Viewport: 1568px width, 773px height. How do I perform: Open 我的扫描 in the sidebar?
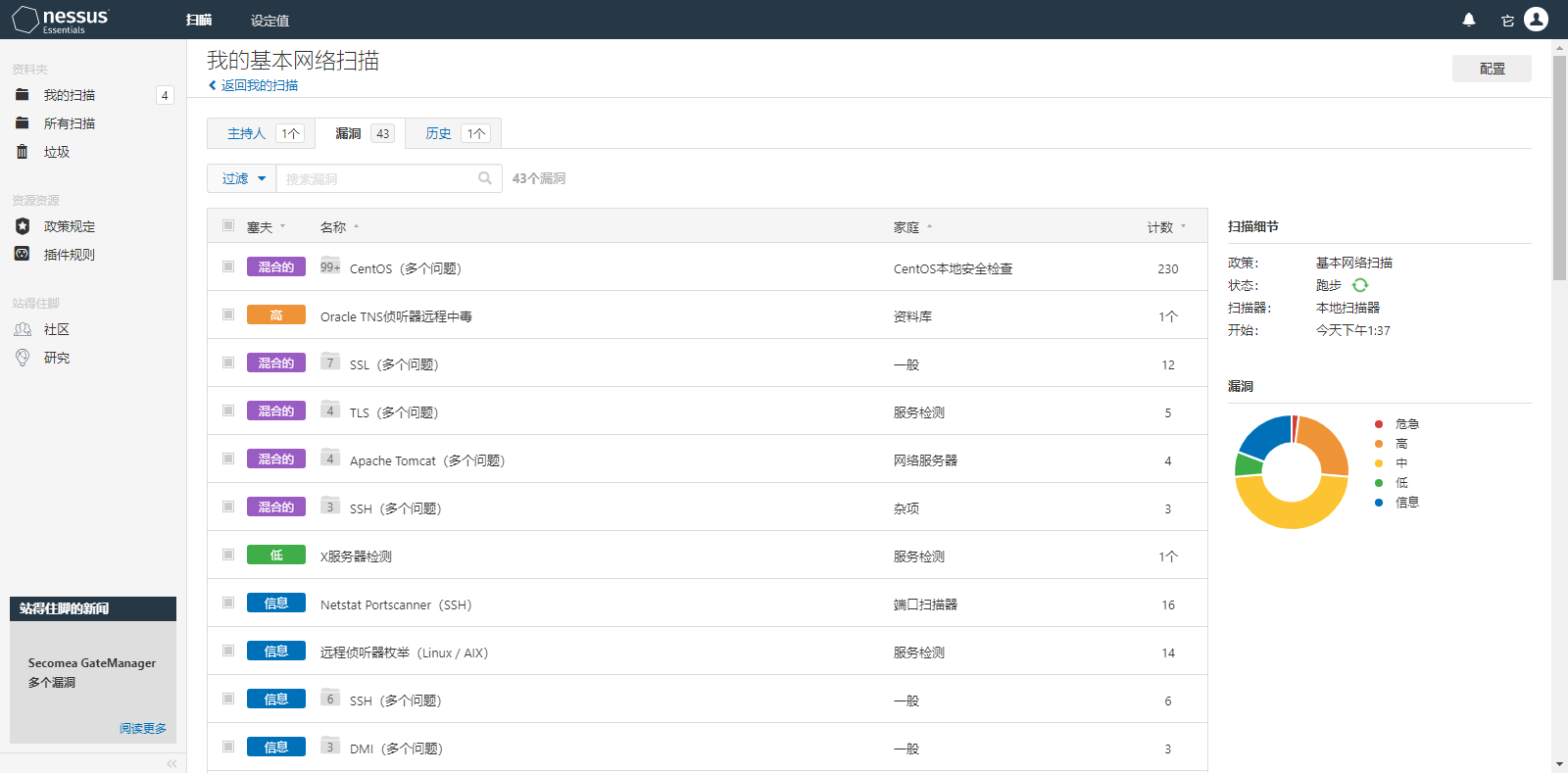[x=70, y=95]
